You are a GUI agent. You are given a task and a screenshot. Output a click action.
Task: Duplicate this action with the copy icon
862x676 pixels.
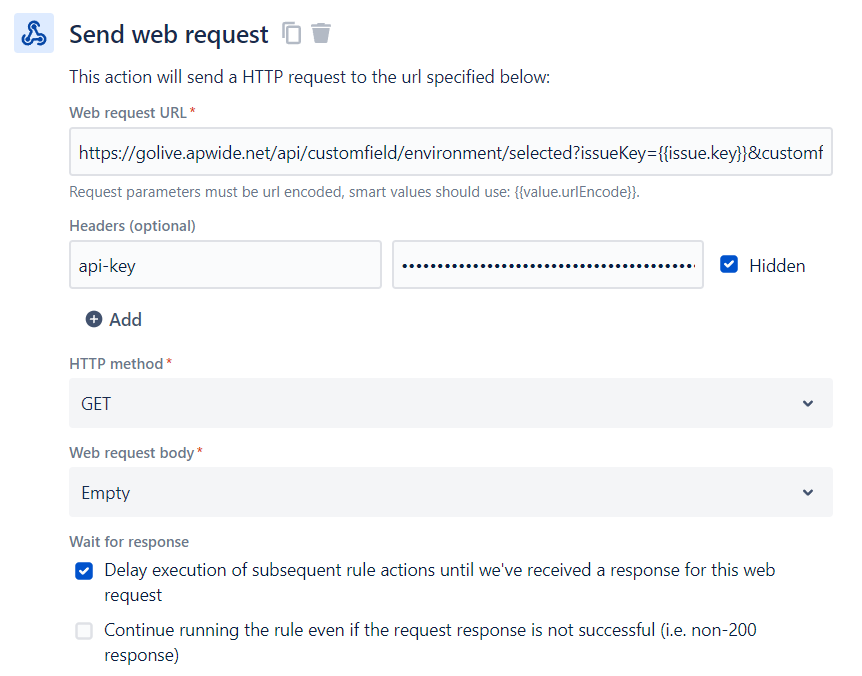coord(292,34)
